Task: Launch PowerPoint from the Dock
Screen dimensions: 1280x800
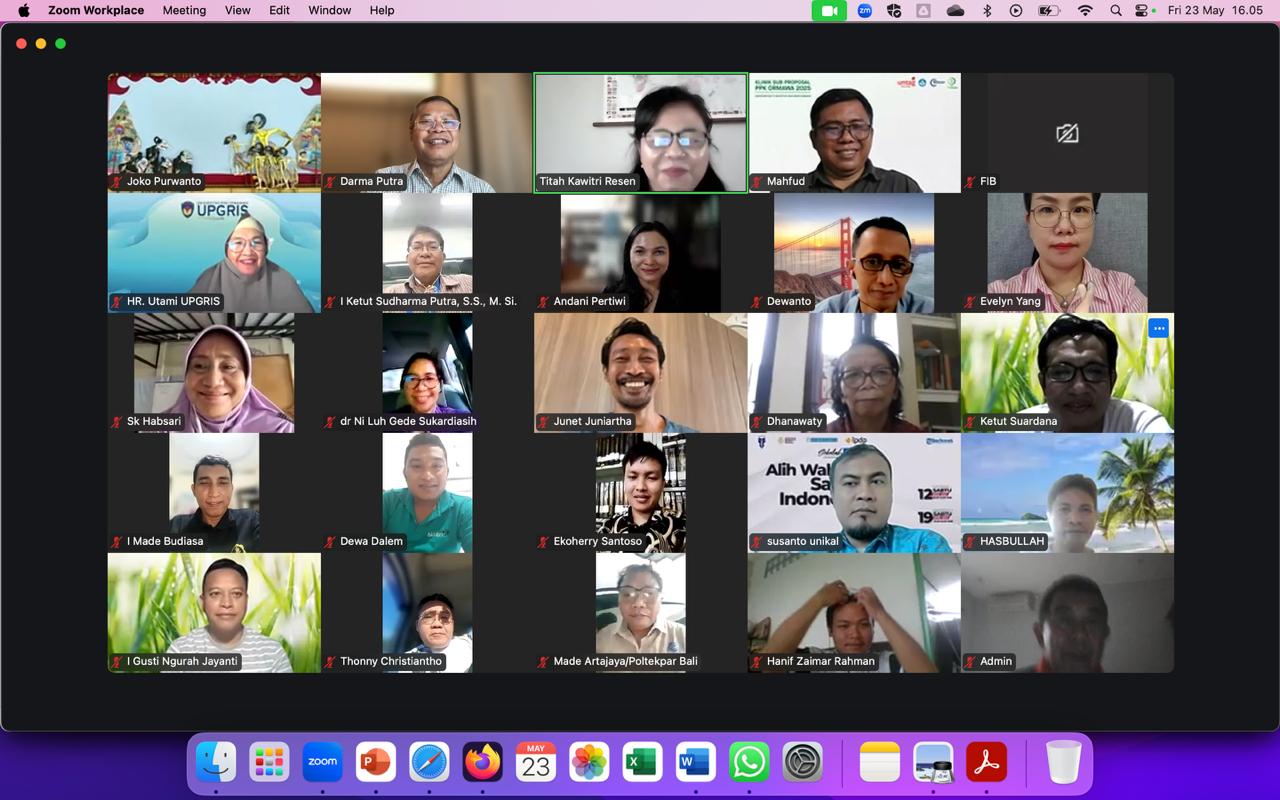Action: click(x=376, y=762)
